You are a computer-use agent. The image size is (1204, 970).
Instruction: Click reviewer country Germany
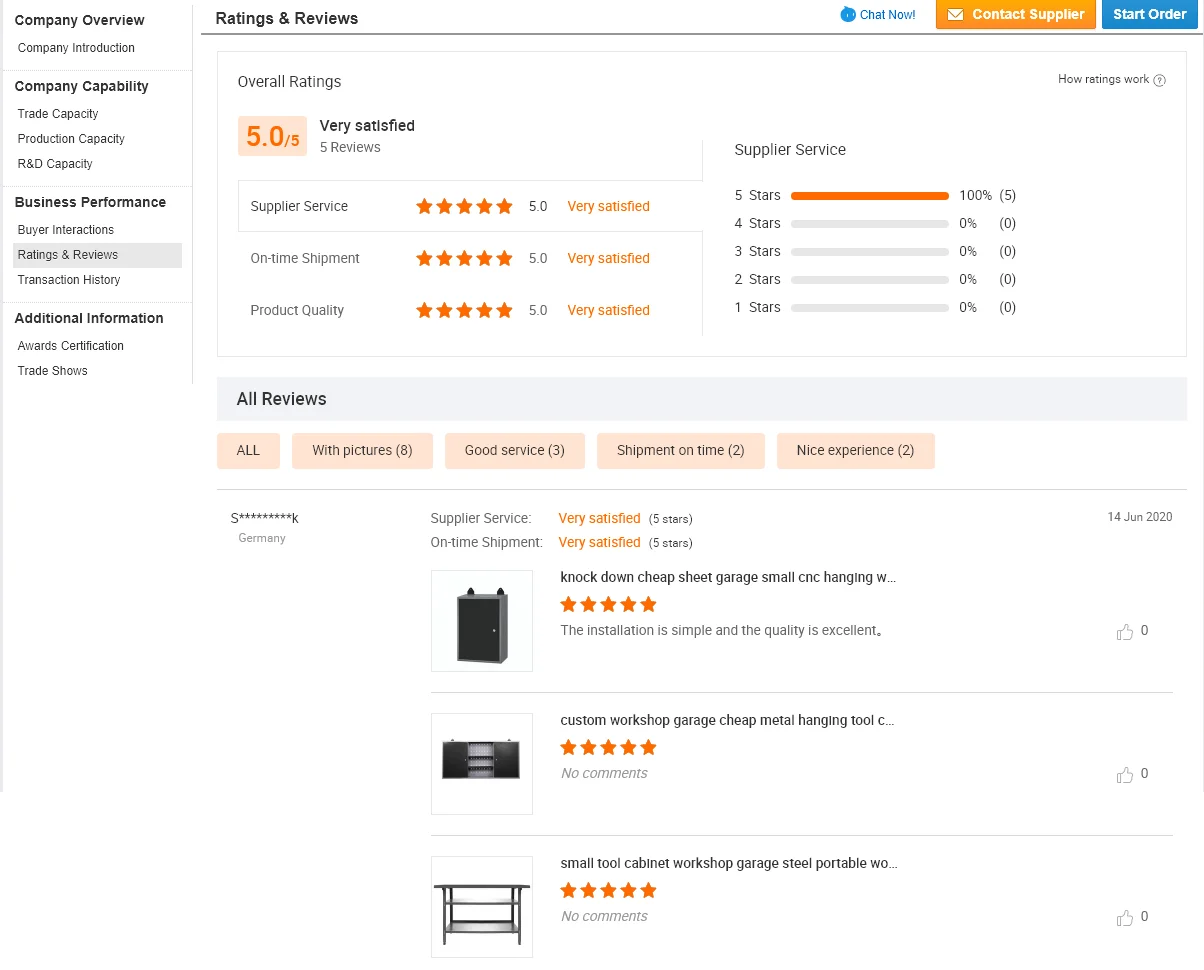(x=262, y=538)
